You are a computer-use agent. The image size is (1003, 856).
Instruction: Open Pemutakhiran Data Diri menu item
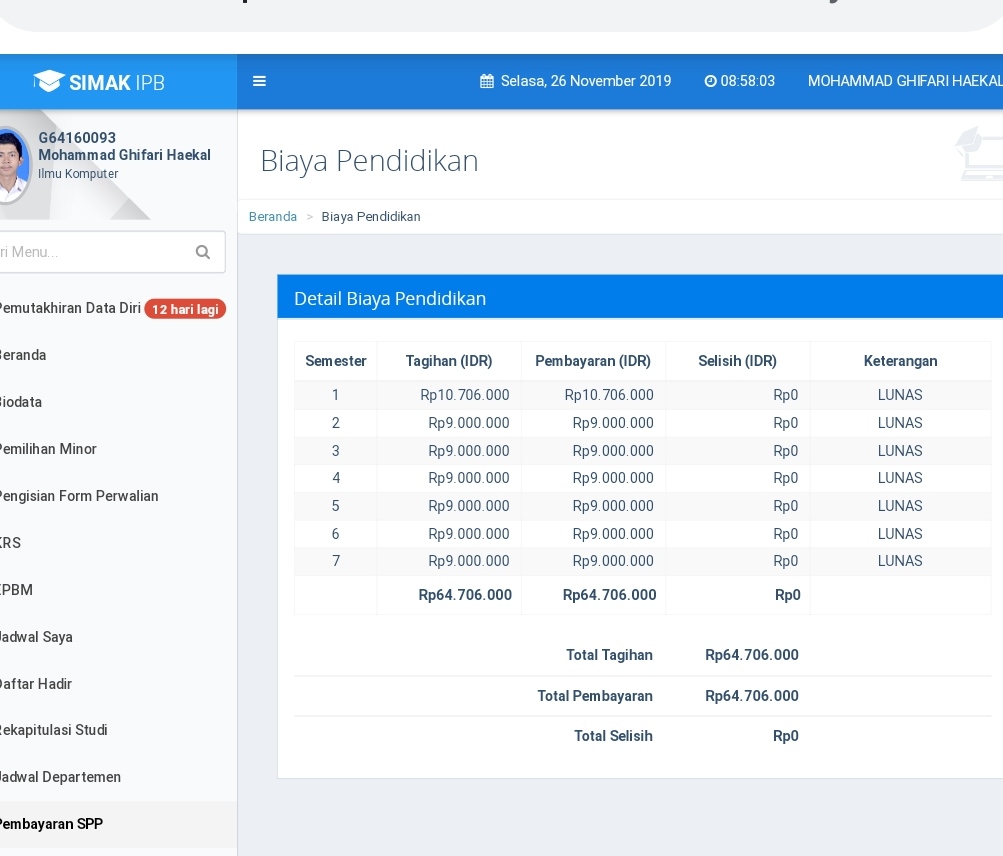tap(70, 308)
